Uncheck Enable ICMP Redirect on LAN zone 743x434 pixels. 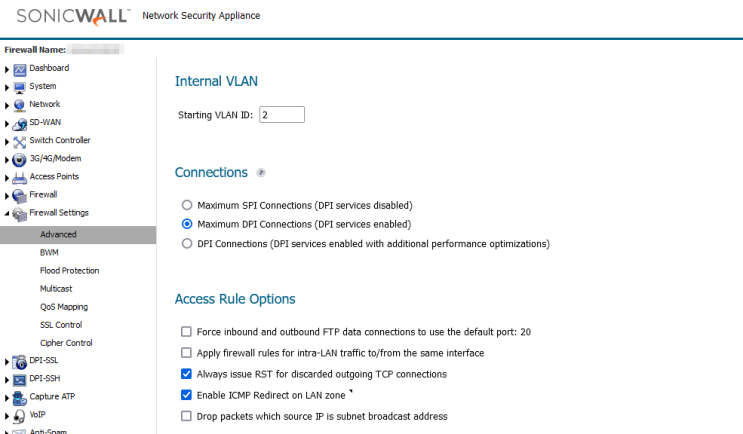(186, 395)
